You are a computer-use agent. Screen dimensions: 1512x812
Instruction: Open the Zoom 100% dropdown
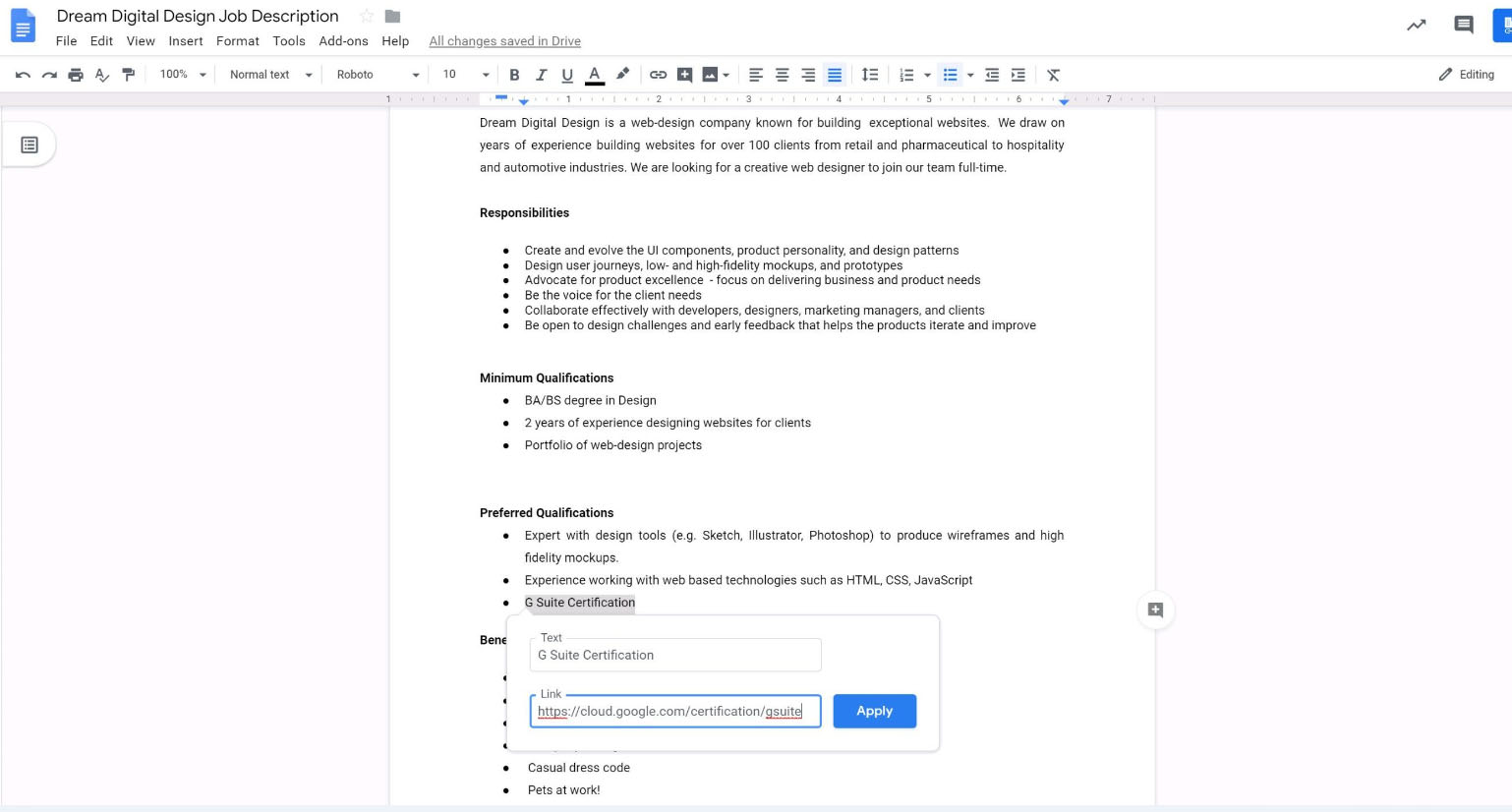pos(183,75)
